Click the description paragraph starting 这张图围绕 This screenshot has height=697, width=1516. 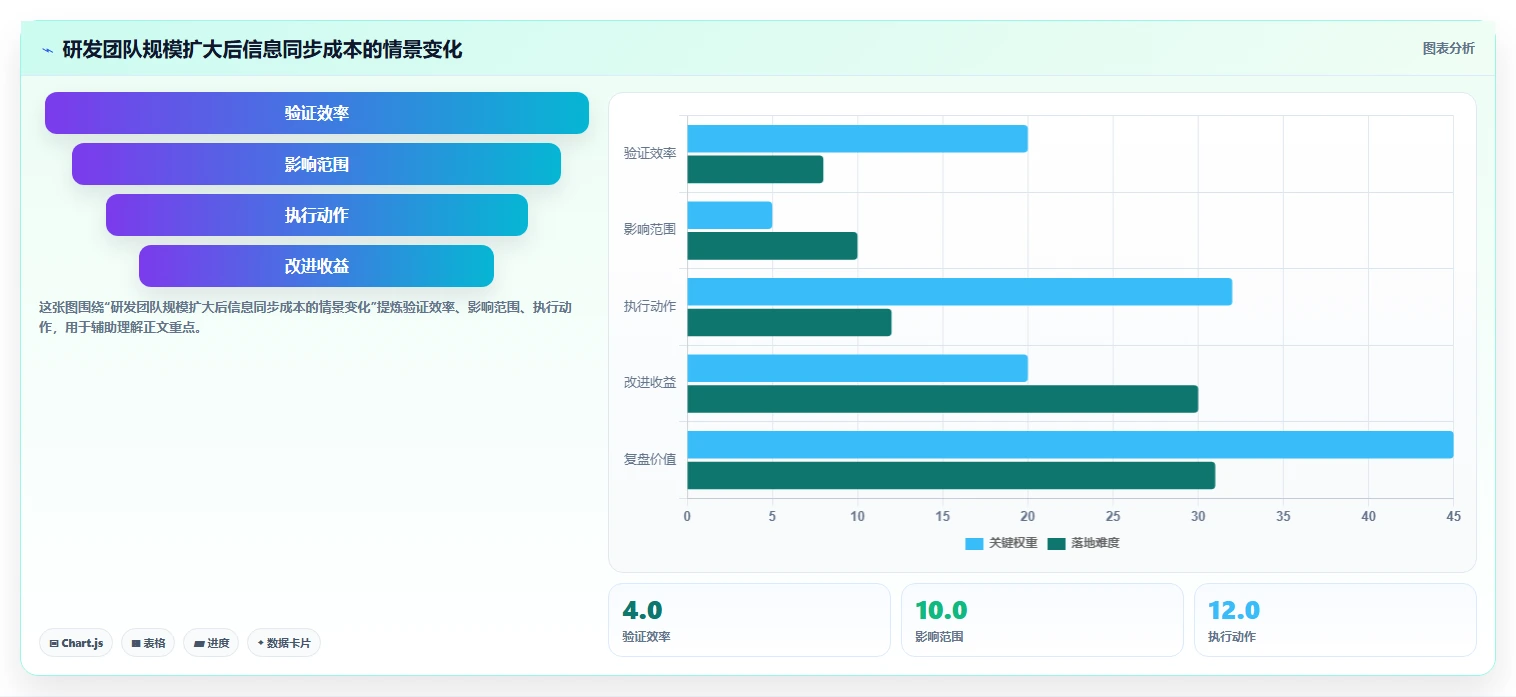[x=305, y=316]
